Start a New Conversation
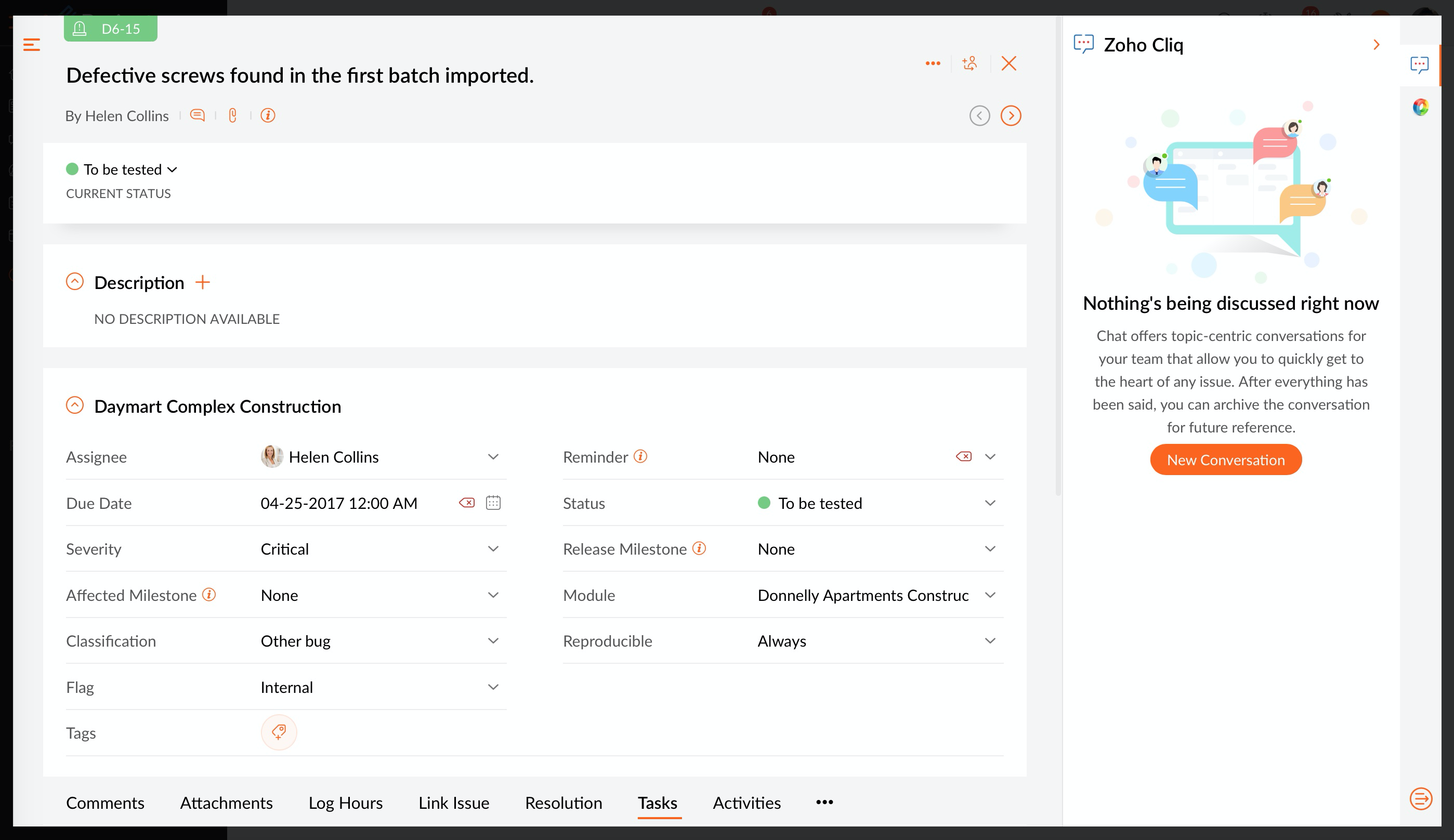 [x=1225, y=459]
